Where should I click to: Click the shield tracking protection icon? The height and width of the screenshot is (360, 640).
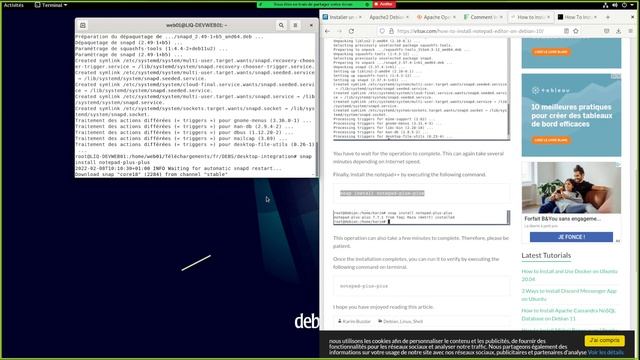pos(382,31)
